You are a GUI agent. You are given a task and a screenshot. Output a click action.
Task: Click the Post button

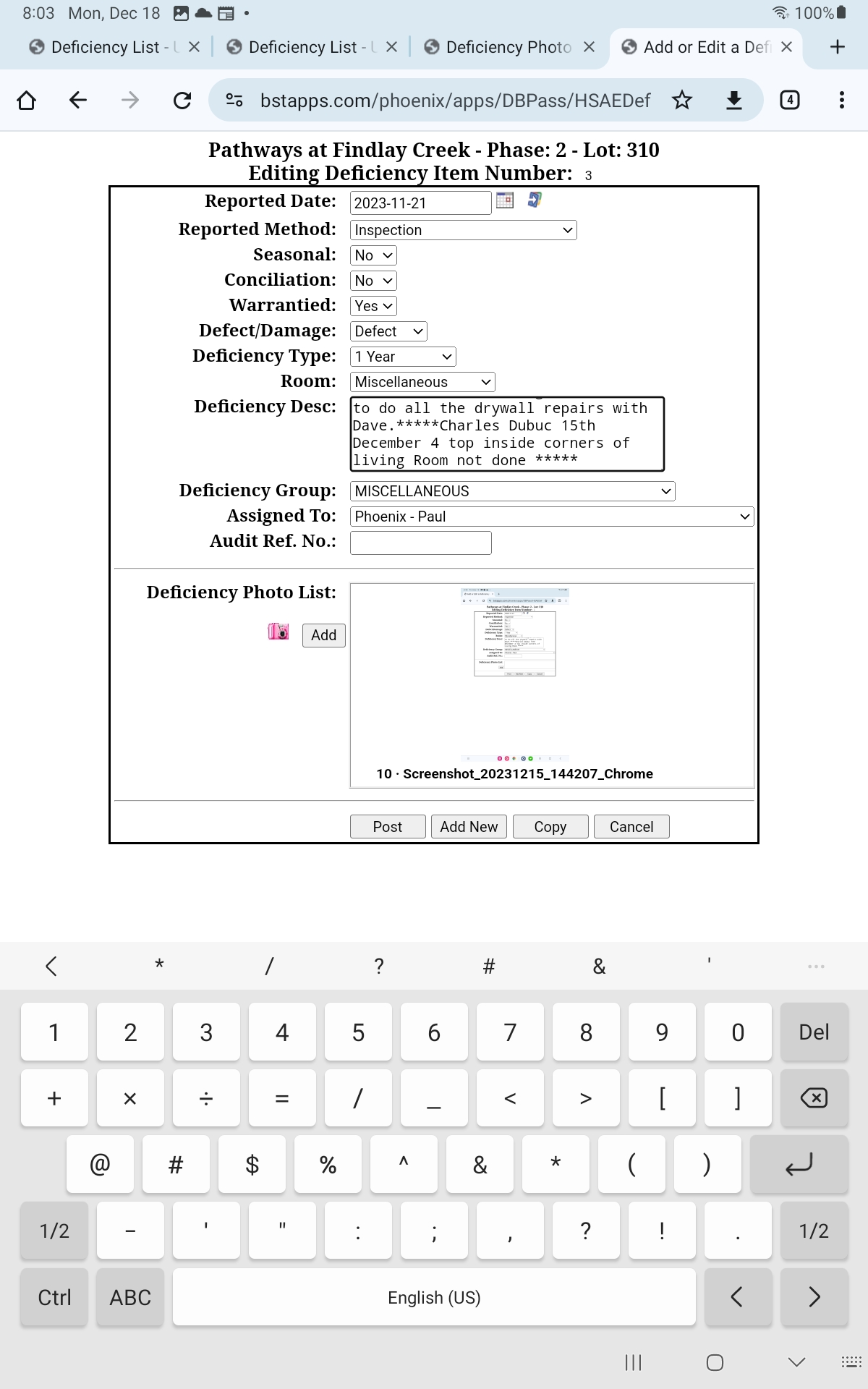(x=388, y=827)
